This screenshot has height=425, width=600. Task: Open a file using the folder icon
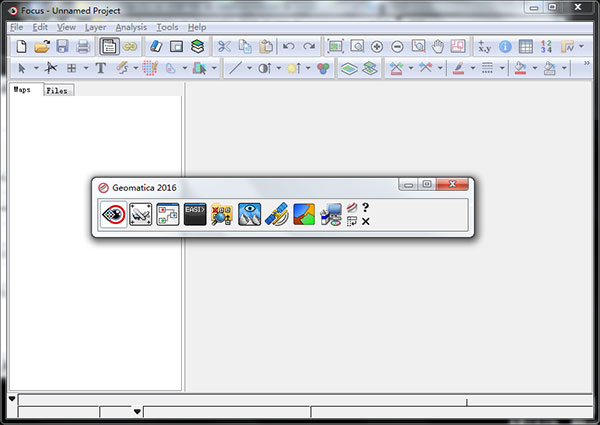point(42,47)
